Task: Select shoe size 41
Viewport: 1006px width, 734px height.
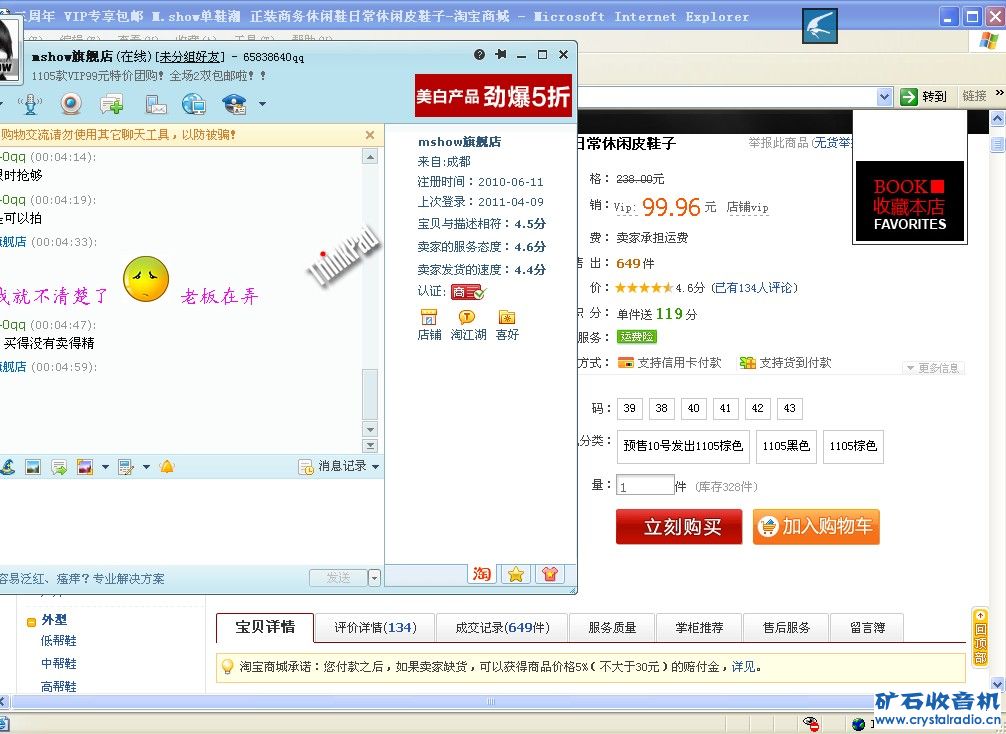Action: [x=726, y=408]
